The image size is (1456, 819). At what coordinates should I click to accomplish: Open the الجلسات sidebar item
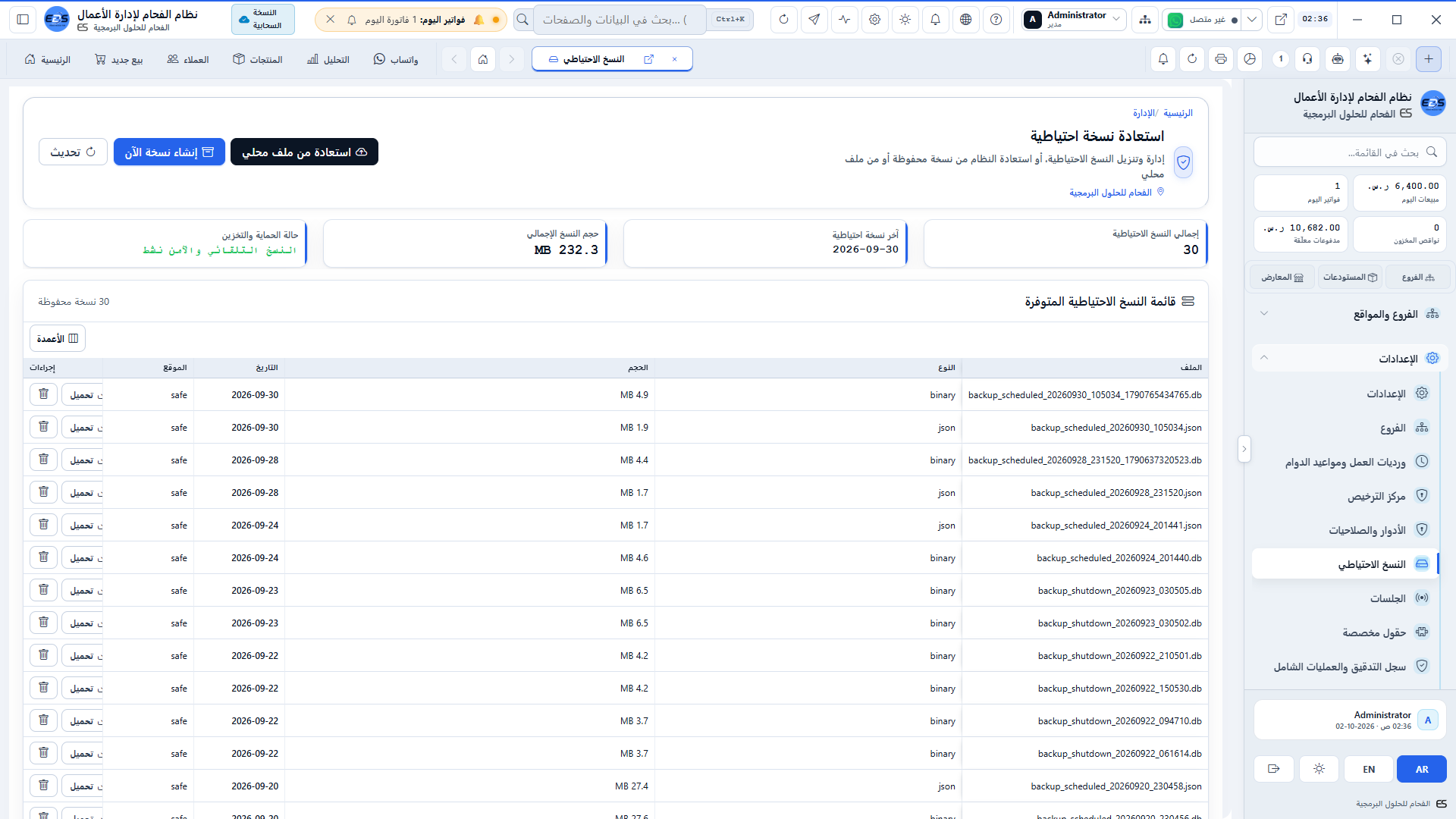coord(1346,598)
